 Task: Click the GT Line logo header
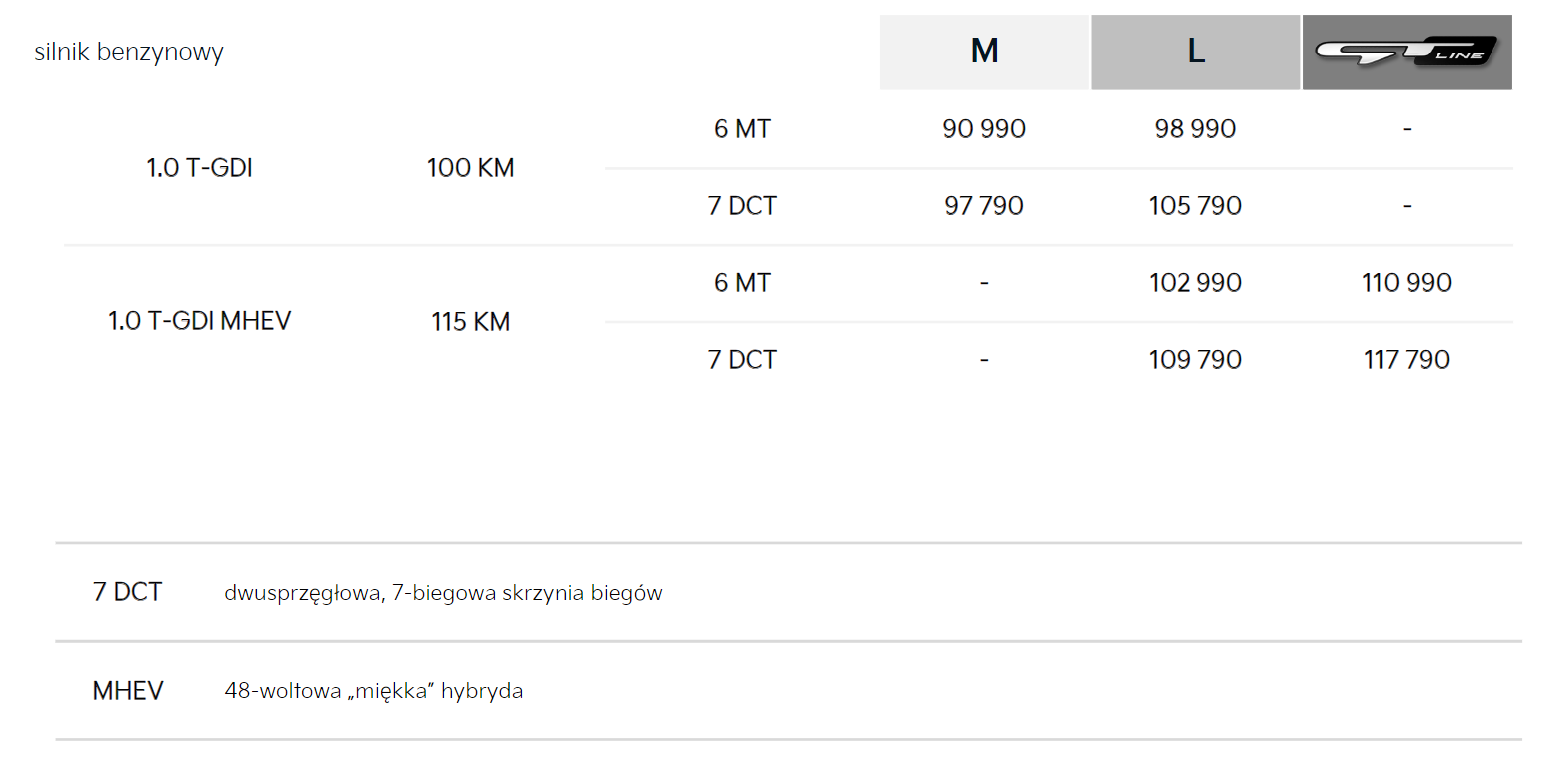(x=1406, y=52)
